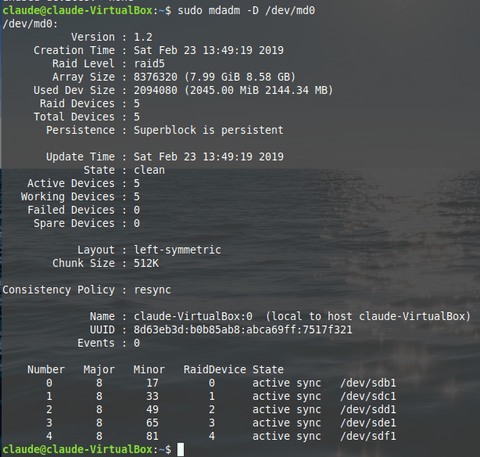Click the 'Update Time' label
The height and width of the screenshot is (457, 480).
(x=80, y=157)
